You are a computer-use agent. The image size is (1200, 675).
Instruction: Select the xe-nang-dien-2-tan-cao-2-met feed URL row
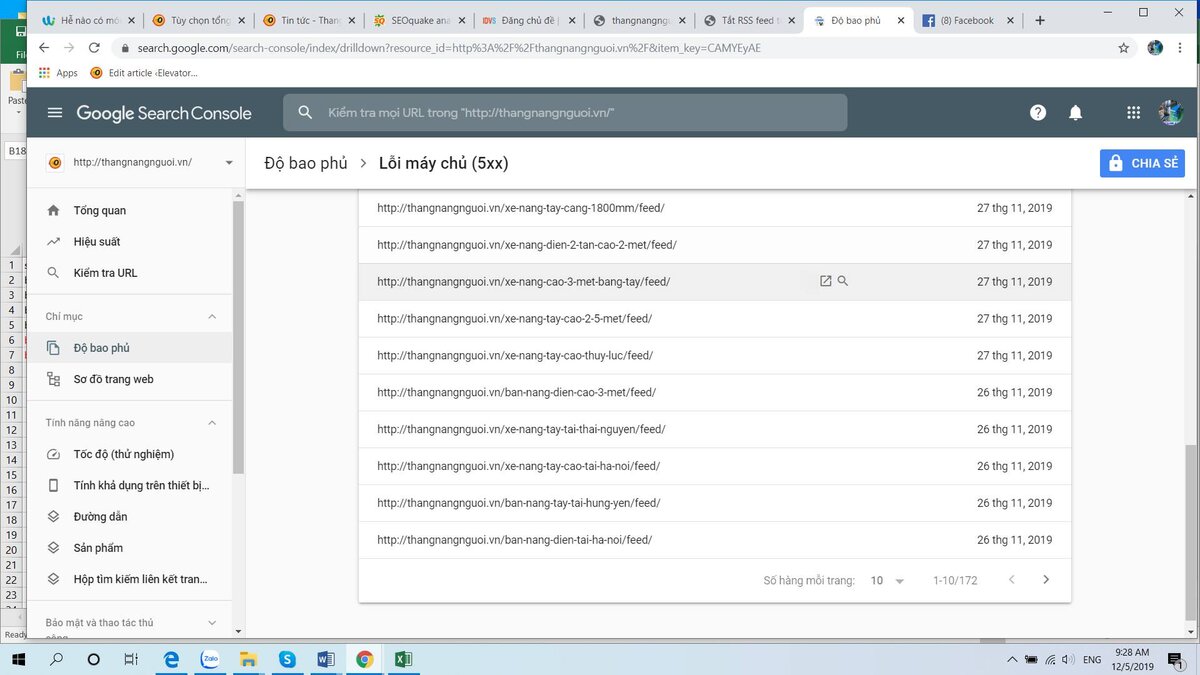pyautogui.click(x=714, y=245)
